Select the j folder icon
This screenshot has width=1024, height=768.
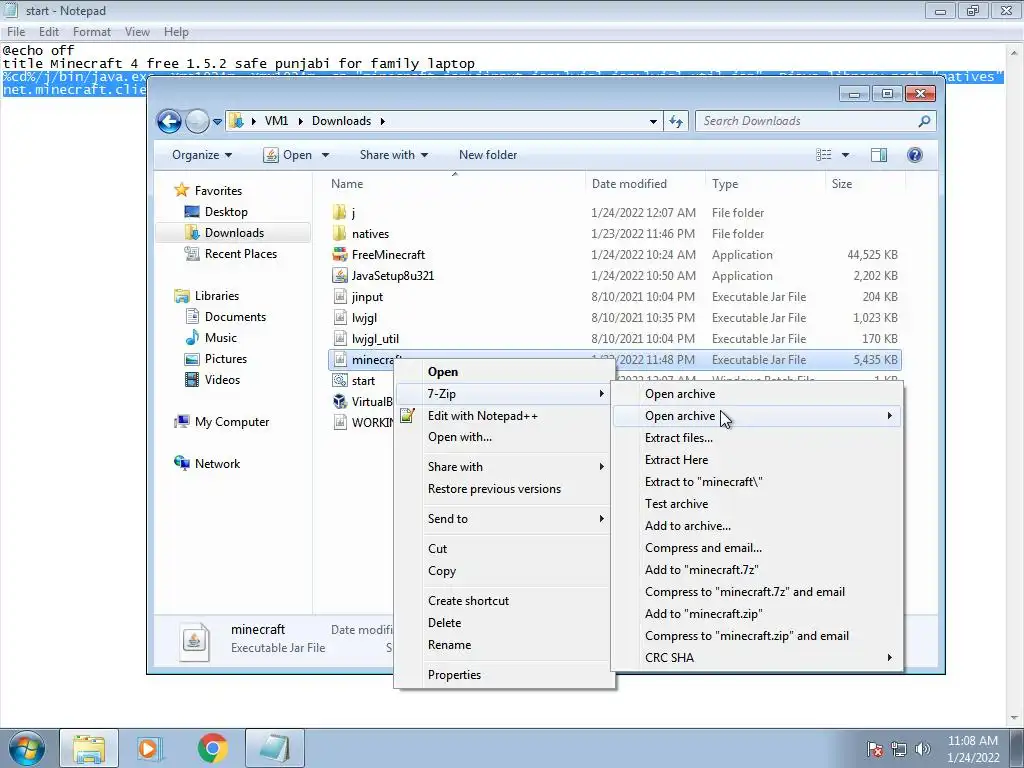(340, 213)
